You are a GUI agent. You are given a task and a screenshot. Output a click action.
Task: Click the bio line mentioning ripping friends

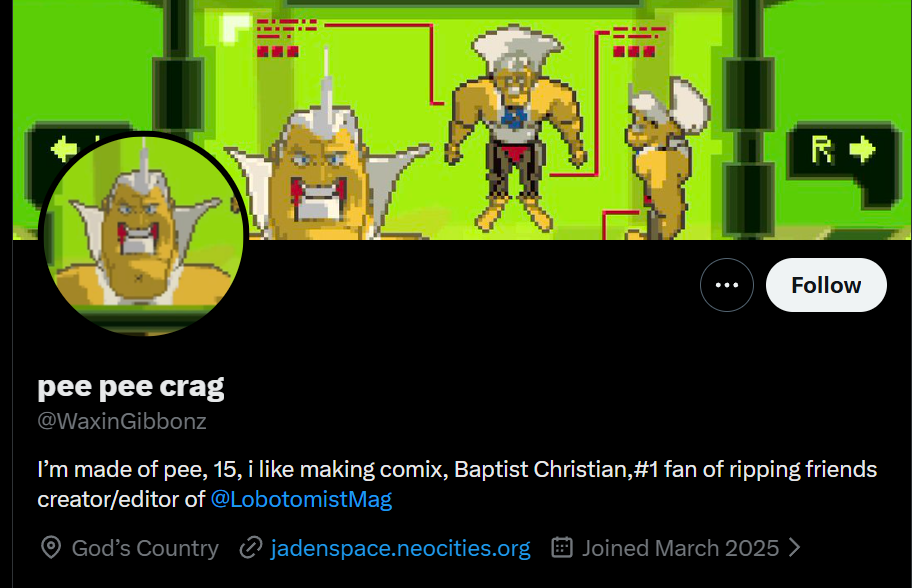[457, 469]
